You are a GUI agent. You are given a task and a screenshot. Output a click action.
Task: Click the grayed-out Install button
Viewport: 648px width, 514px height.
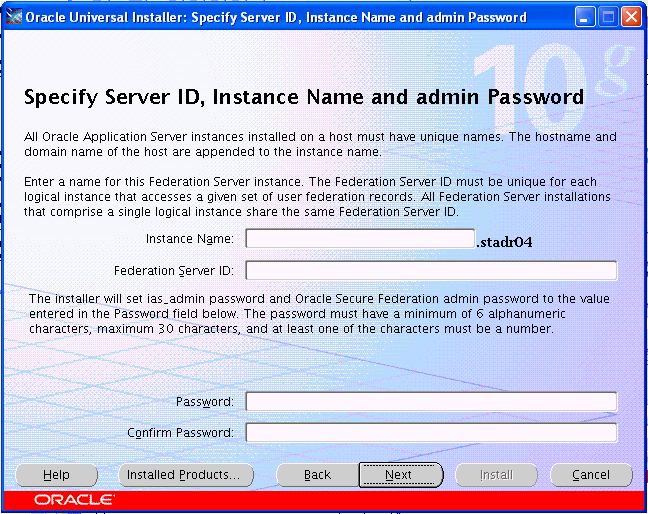(496, 475)
